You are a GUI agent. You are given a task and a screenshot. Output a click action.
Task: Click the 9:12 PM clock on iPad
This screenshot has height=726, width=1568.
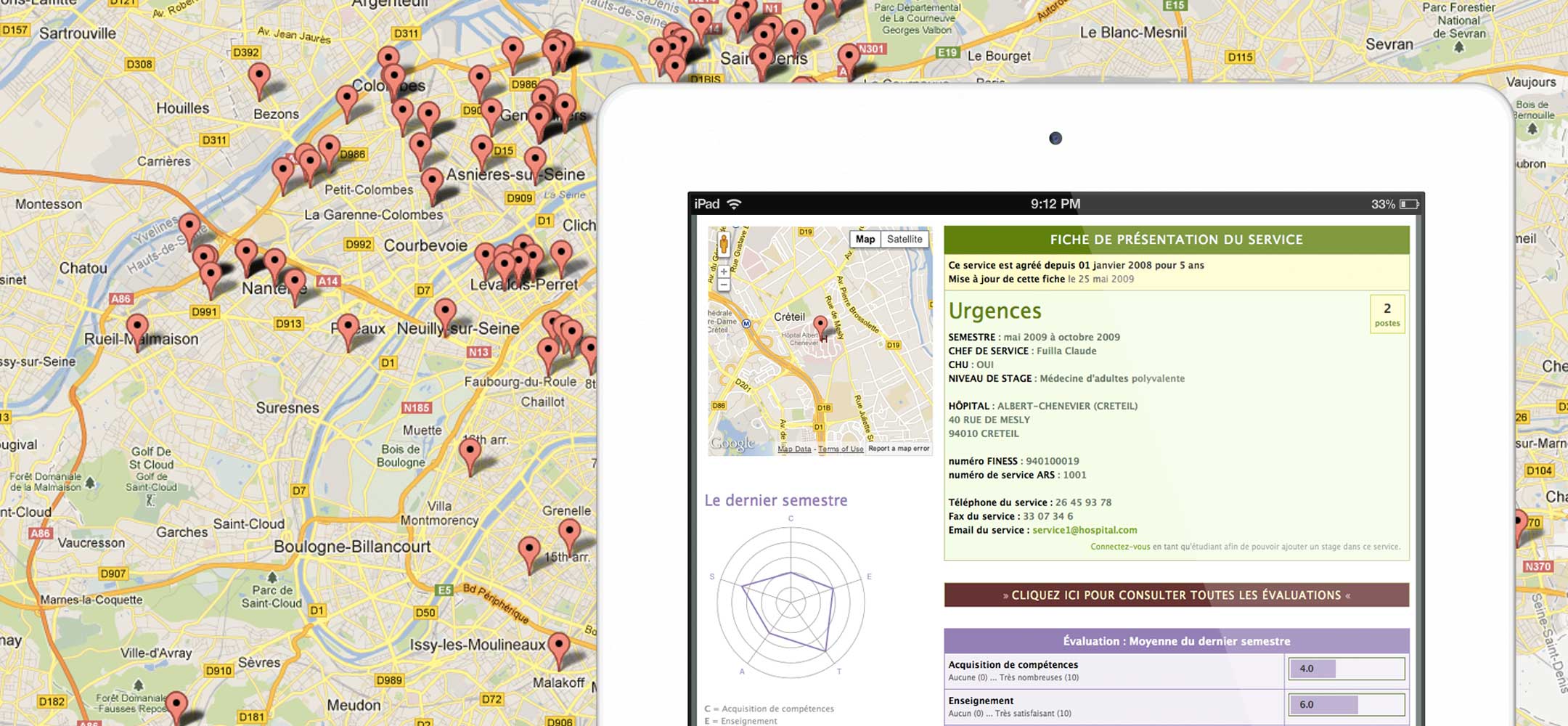click(1055, 204)
